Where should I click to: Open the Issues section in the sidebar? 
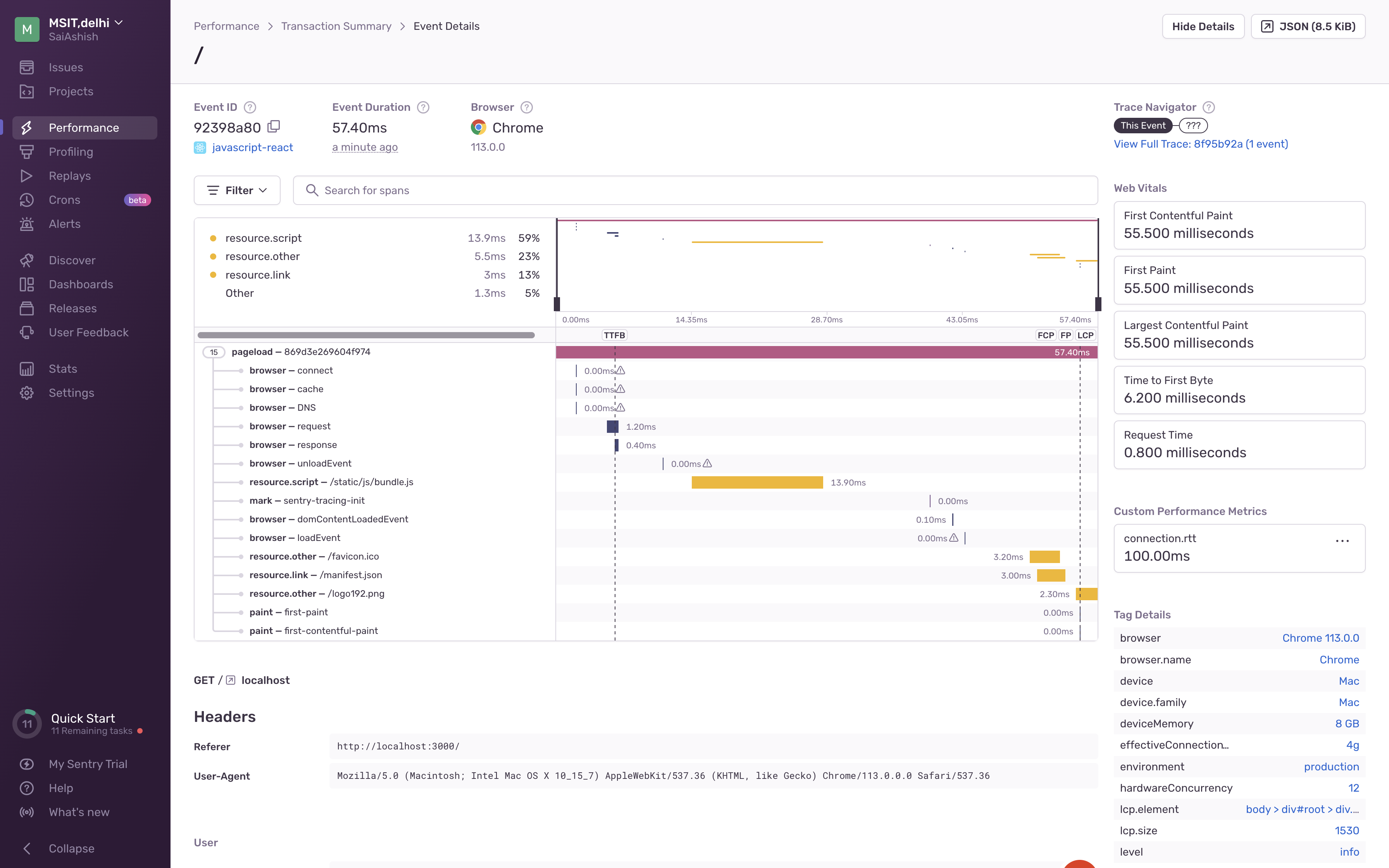[x=65, y=67]
